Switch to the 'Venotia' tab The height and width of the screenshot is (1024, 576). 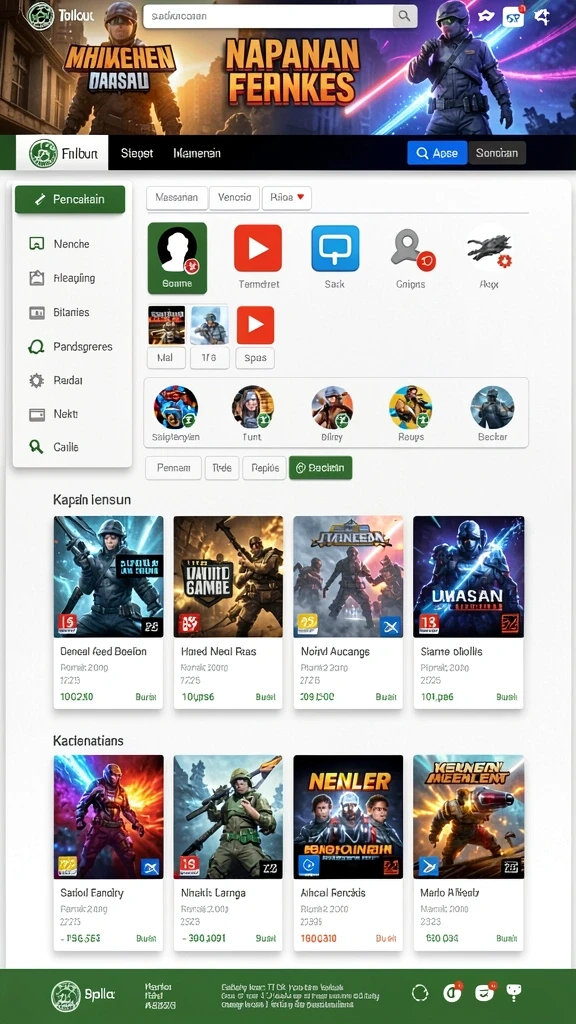pos(234,198)
